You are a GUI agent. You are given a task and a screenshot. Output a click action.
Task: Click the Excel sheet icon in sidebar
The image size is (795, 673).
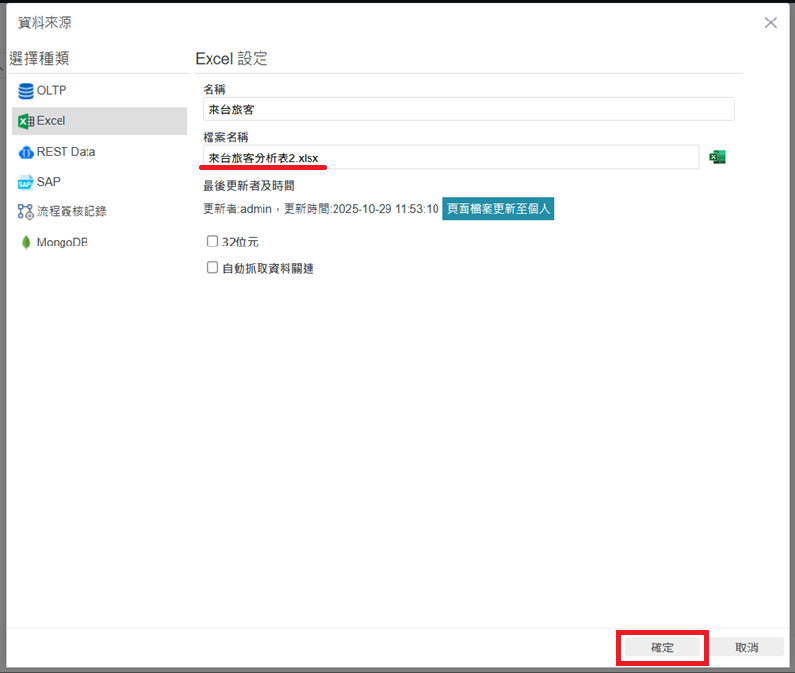(x=25, y=121)
